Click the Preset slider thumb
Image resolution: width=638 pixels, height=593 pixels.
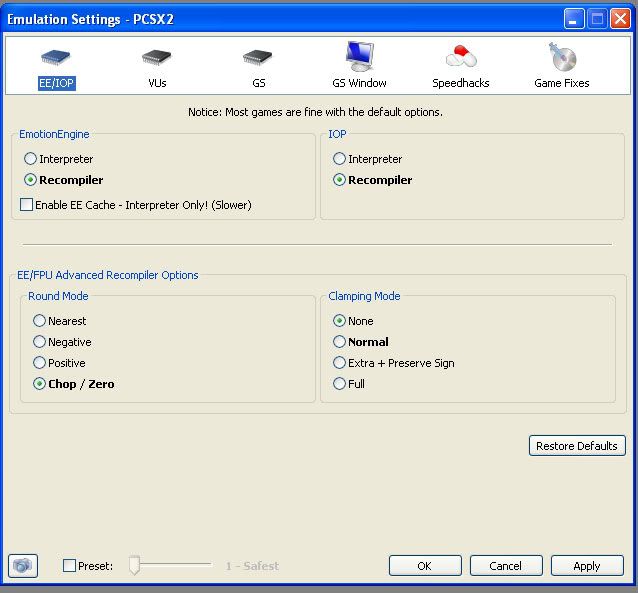click(x=134, y=565)
